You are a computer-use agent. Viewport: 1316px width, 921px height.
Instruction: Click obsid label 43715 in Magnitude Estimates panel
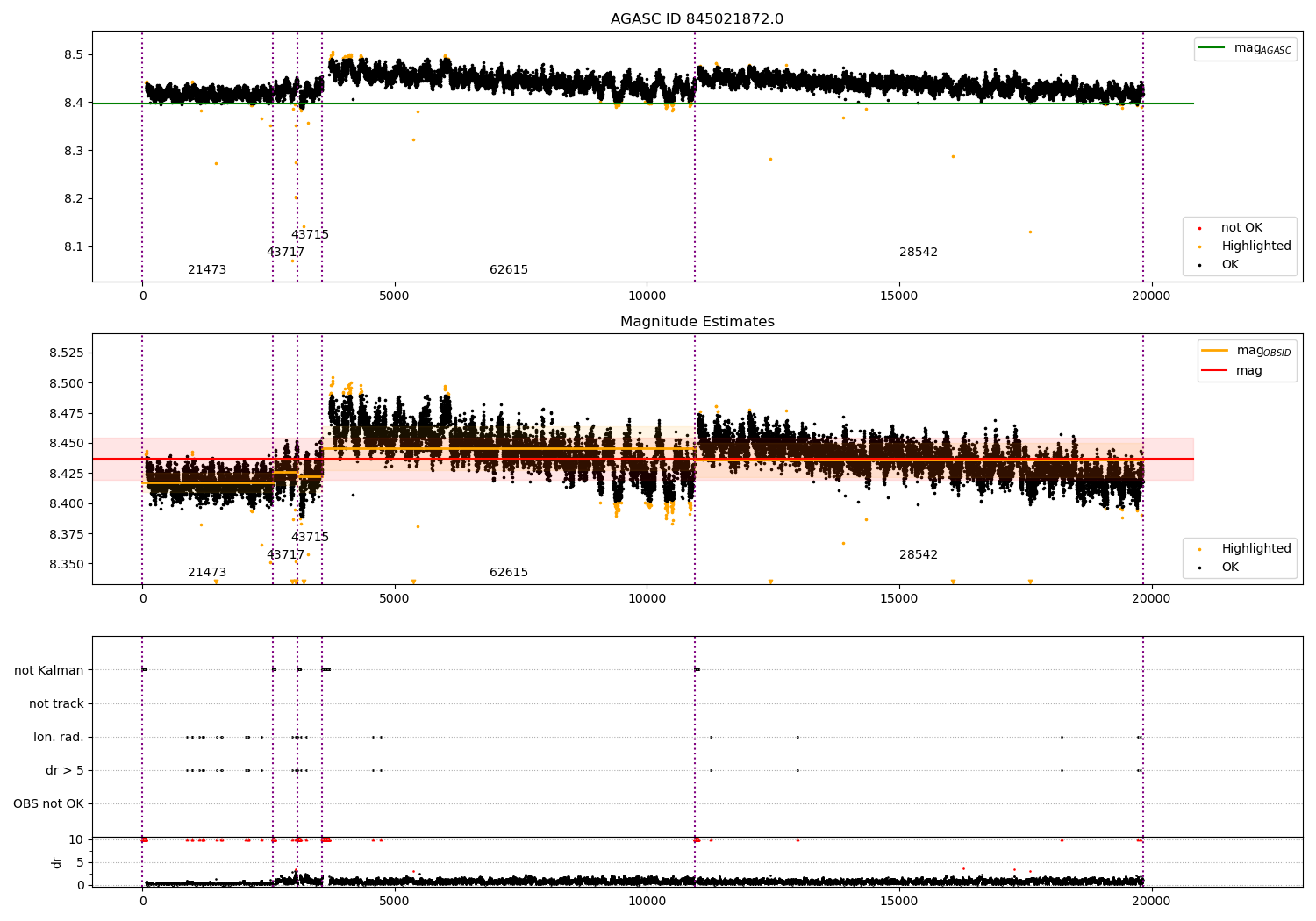[310, 538]
